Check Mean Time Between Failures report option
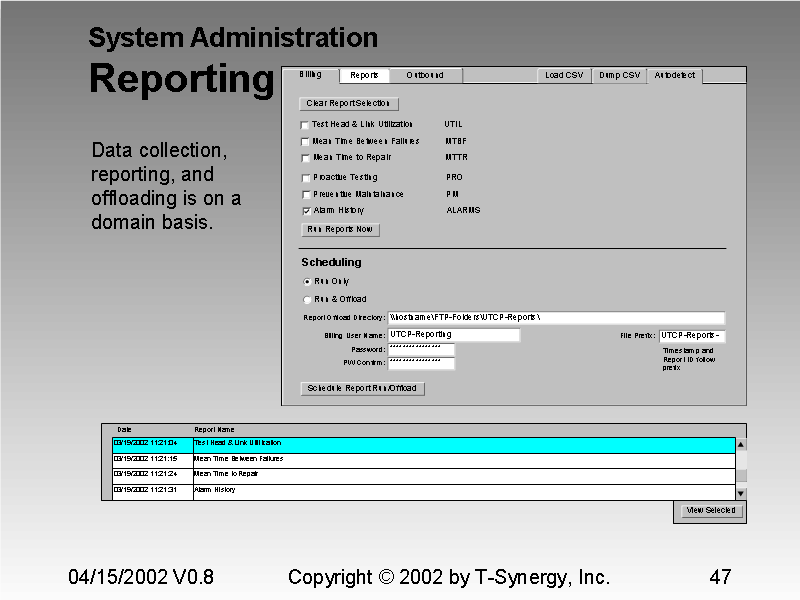 [x=305, y=141]
